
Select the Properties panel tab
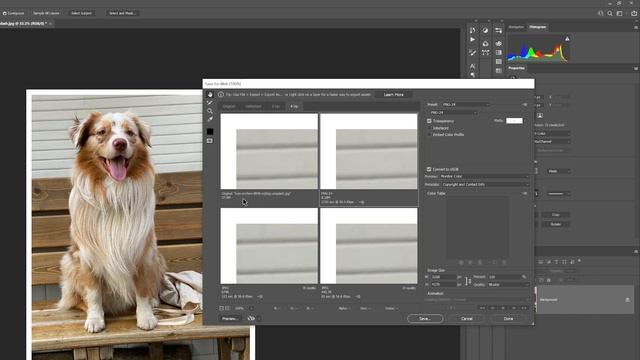coord(516,68)
